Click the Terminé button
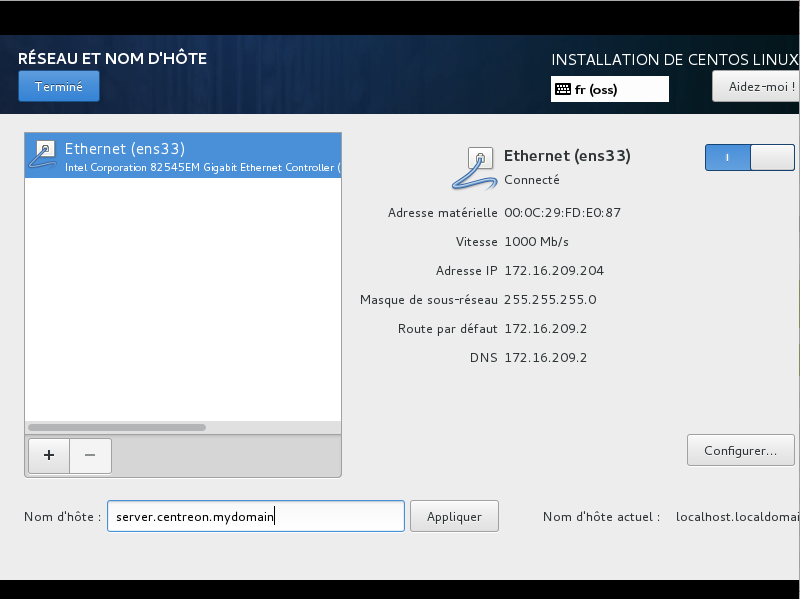The image size is (800, 599). coord(58,87)
